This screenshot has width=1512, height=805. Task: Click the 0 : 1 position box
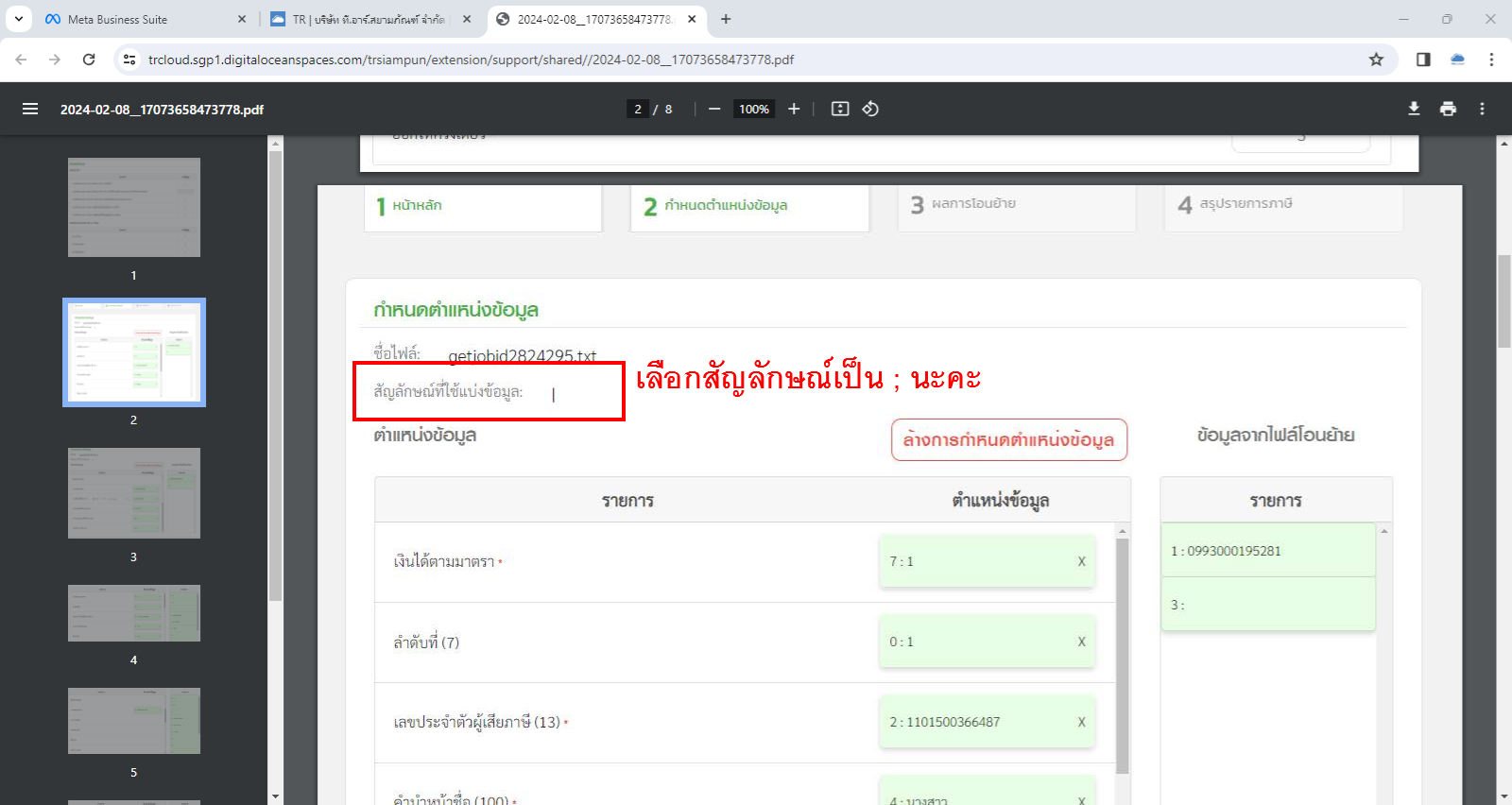(987, 642)
